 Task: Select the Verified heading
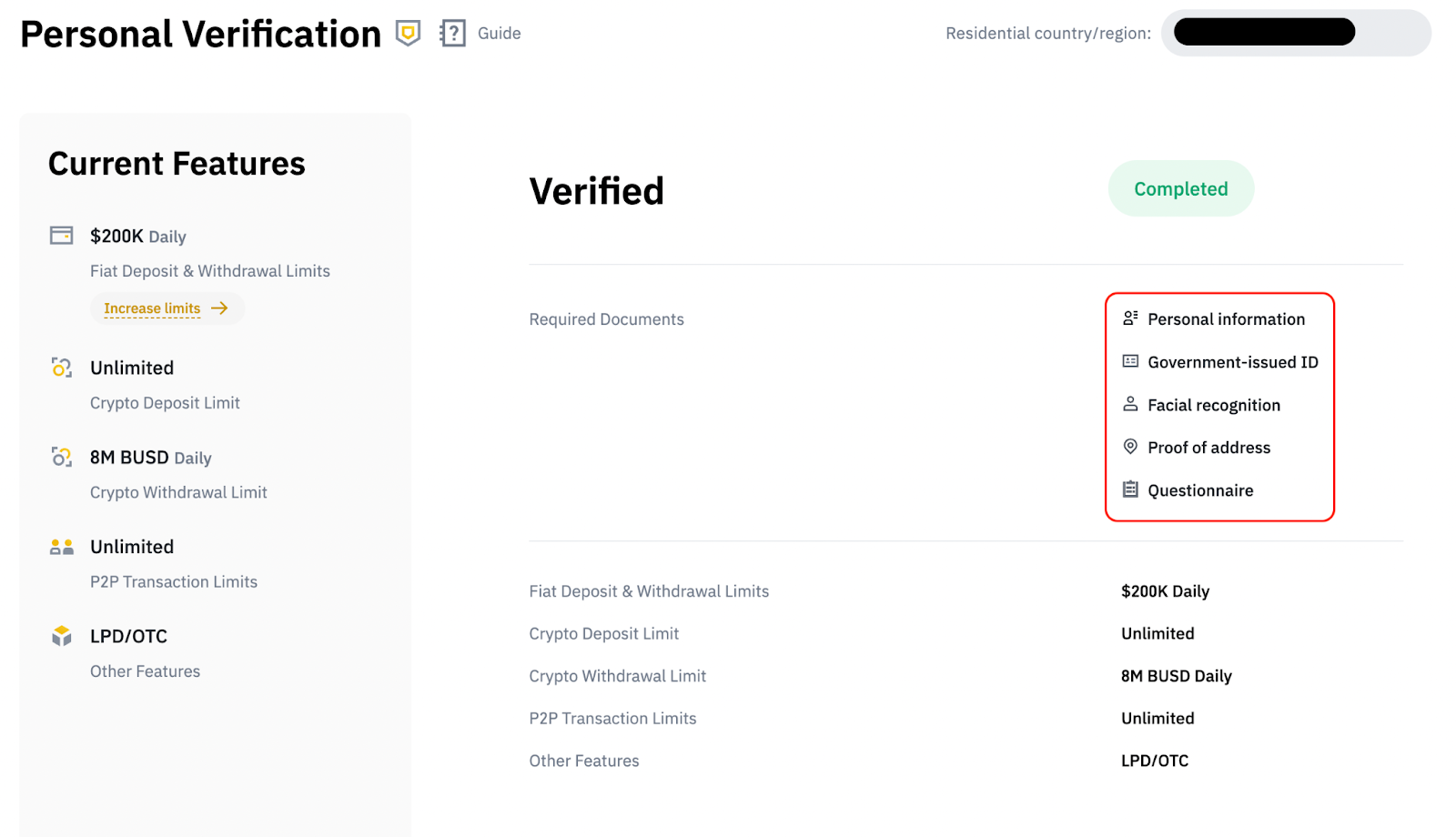coord(596,190)
